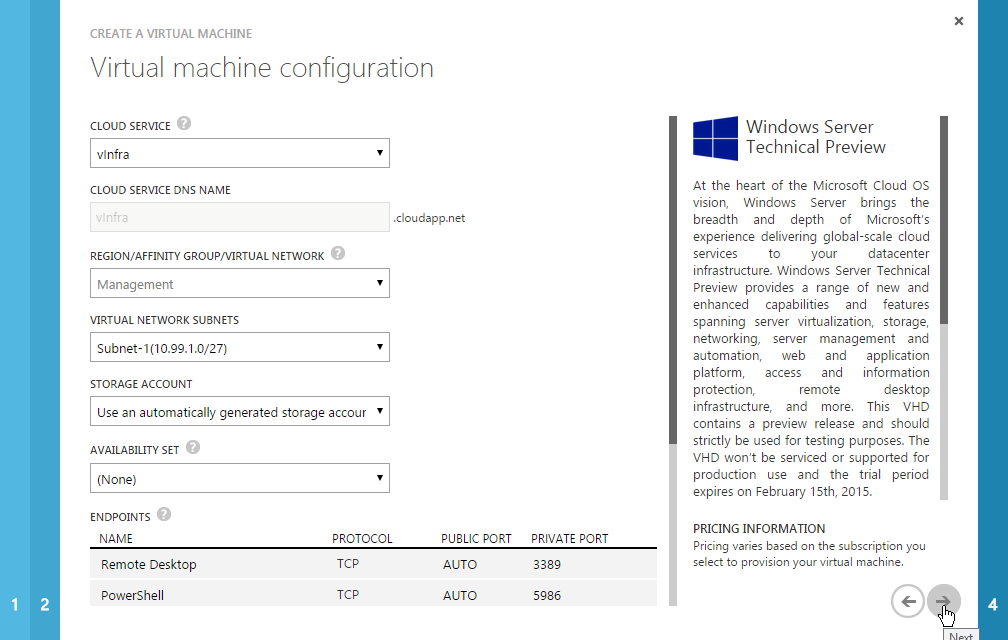Close the virtual machine wizard
The height and width of the screenshot is (640, 1008).
tap(958, 21)
